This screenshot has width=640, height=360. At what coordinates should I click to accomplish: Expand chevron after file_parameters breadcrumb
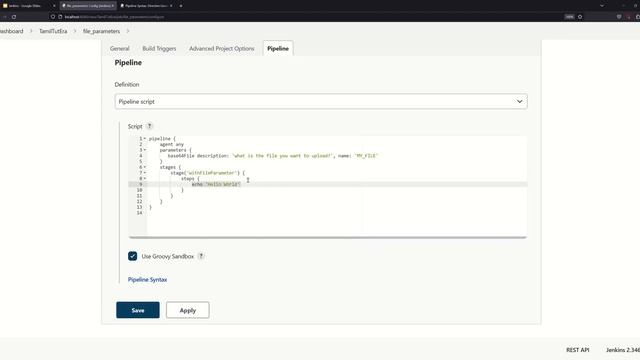[128, 31]
